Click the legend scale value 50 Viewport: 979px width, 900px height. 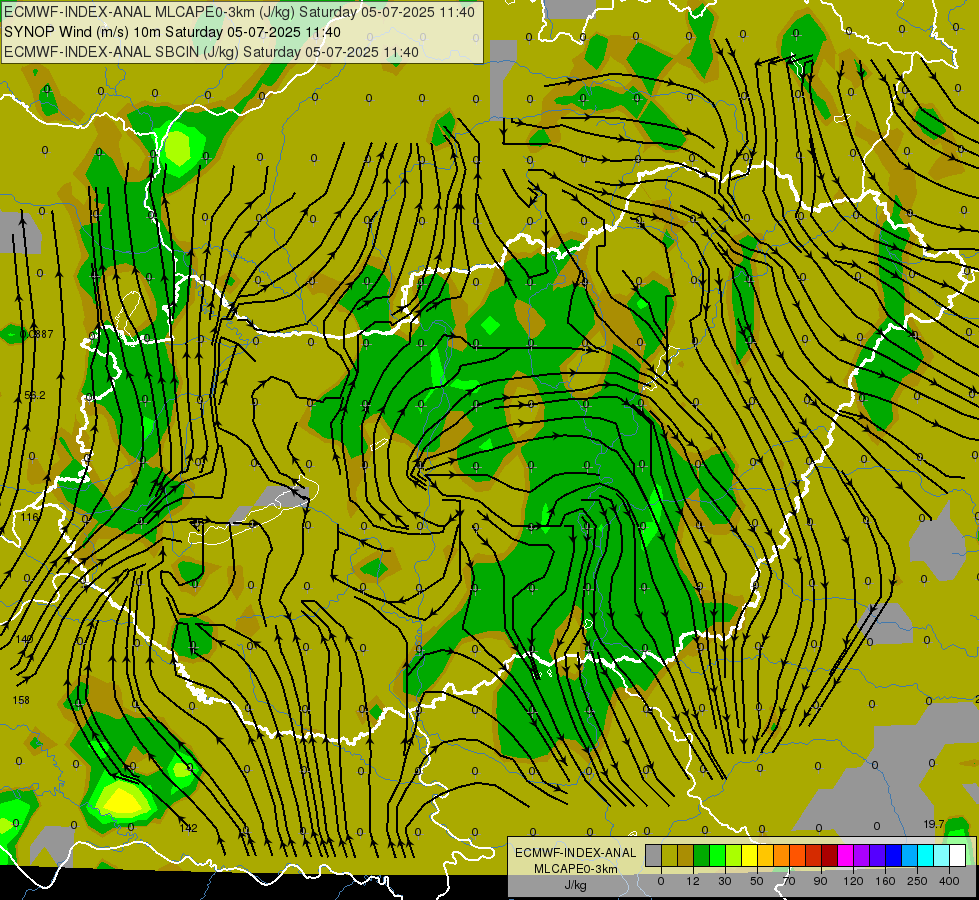[x=757, y=881]
